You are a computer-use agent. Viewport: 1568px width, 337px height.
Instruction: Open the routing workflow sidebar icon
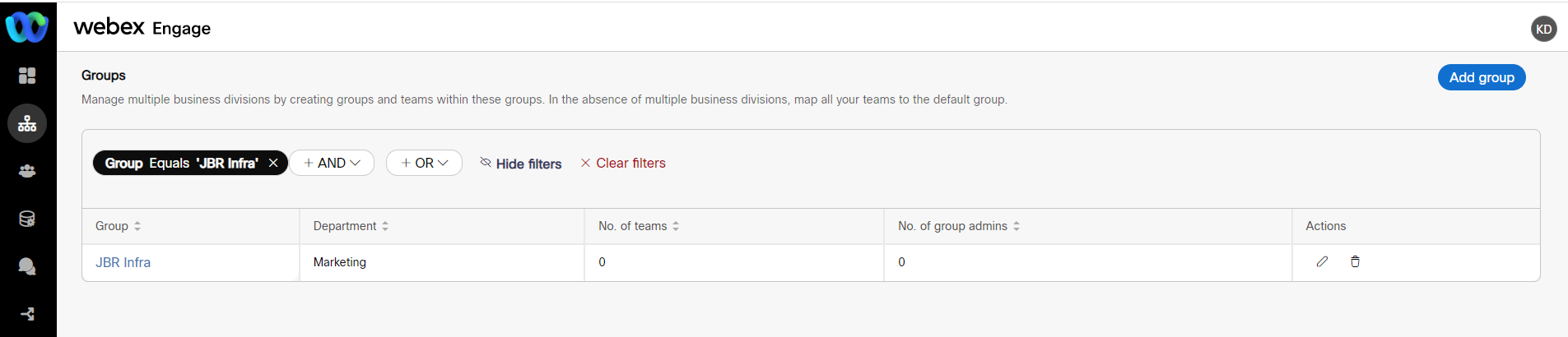click(x=27, y=314)
